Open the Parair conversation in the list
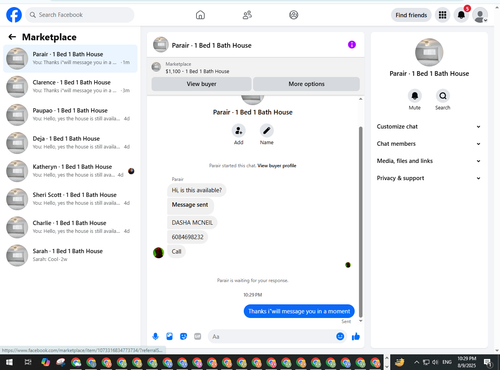This screenshot has height=370, width=500. pyautogui.click(x=70, y=58)
